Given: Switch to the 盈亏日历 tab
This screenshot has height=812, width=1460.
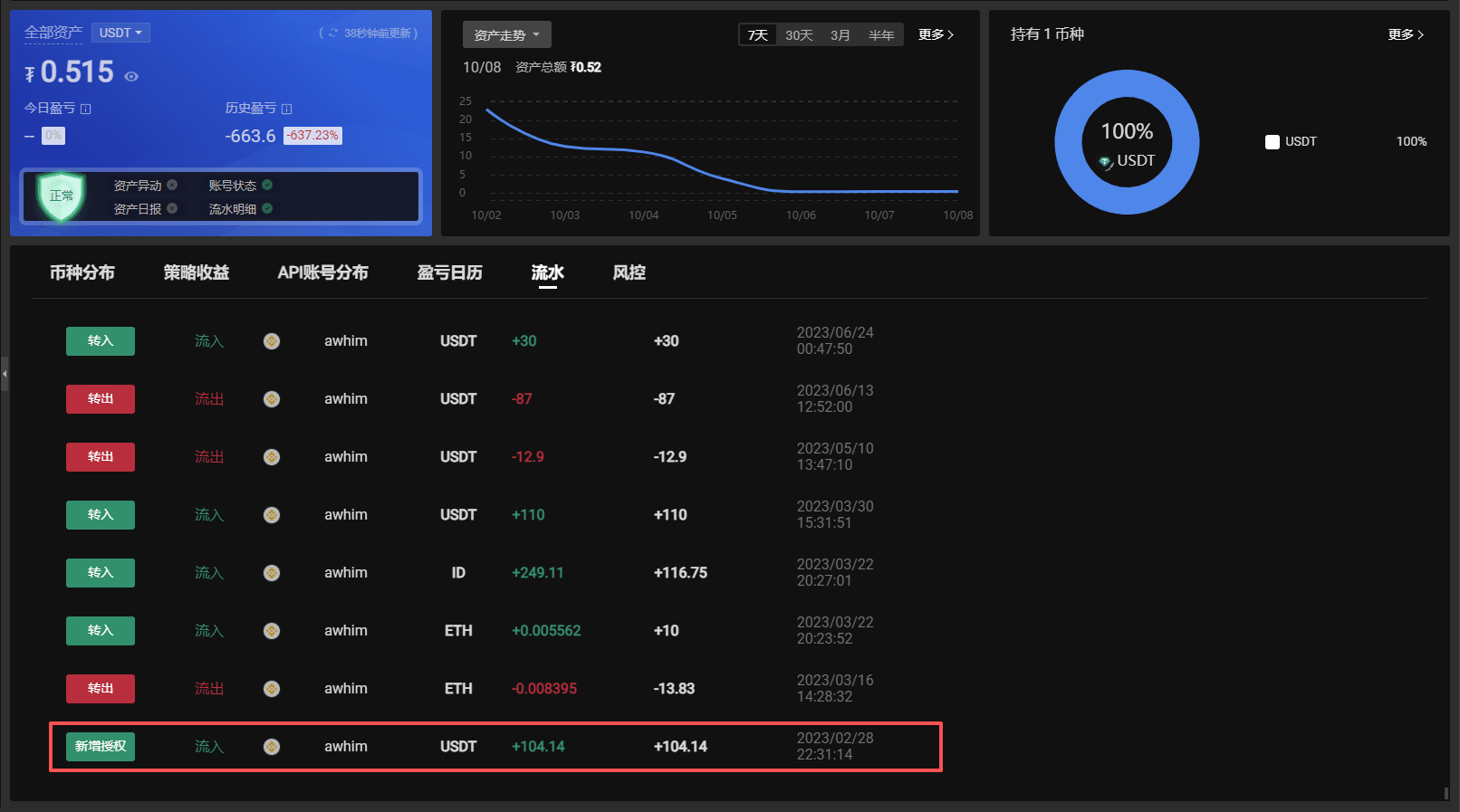Looking at the screenshot, I should click(449, 272).
